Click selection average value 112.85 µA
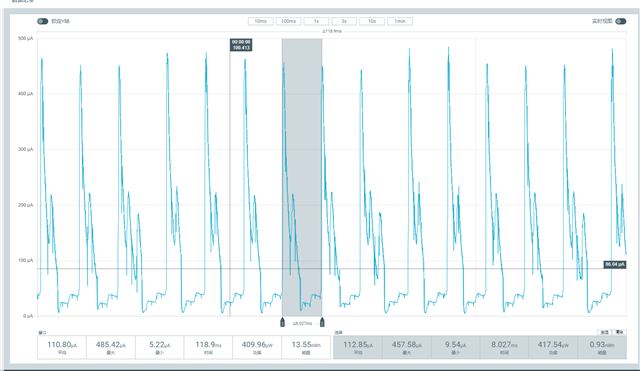Screen dimensions: 640x371 coord(358,345)
